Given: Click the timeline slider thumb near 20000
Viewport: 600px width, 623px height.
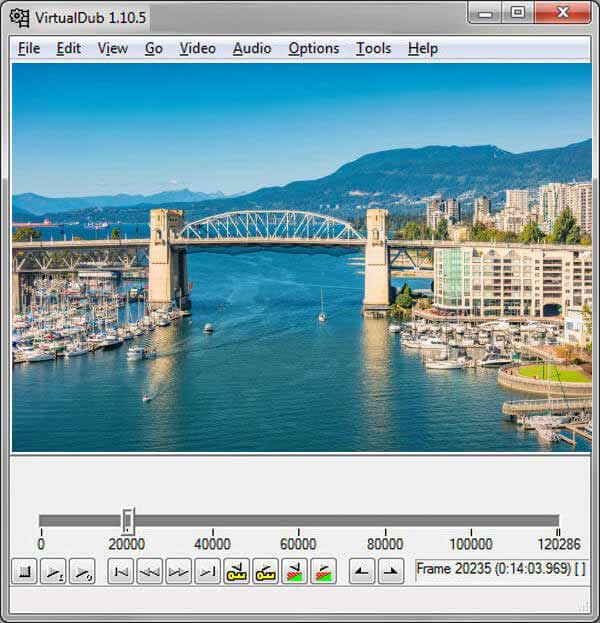Looking at the screenshot, I should pyautogui.click(x=128, y=520).
